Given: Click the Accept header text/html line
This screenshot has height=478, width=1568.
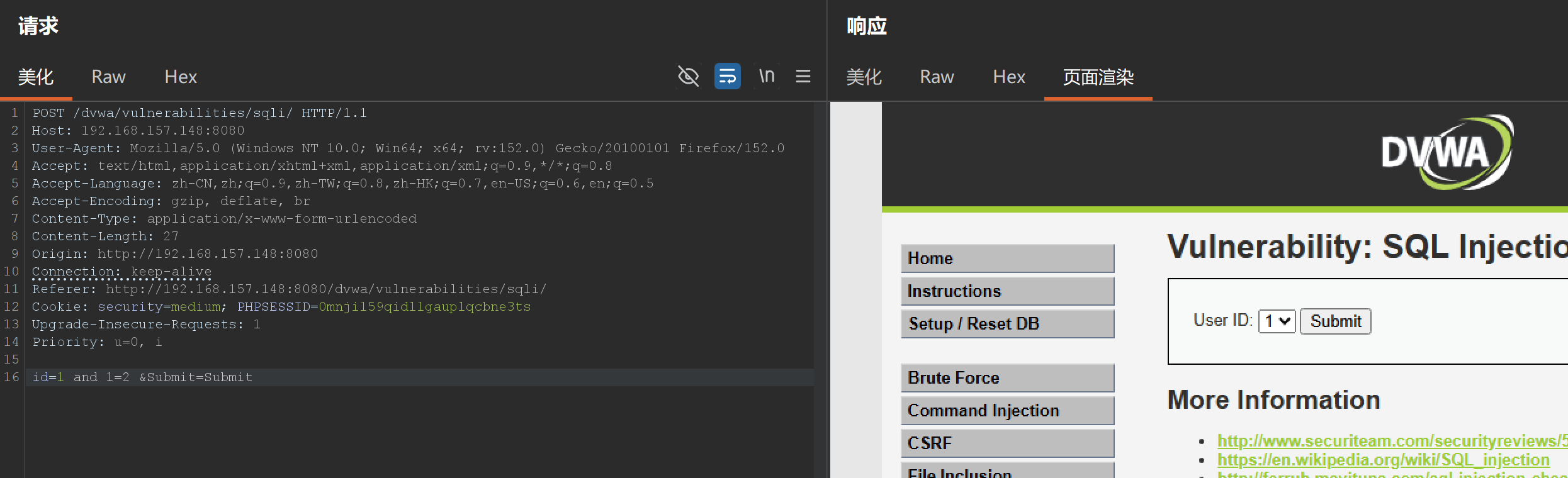Looking at the screenshot, I should [x=322, y=166].
